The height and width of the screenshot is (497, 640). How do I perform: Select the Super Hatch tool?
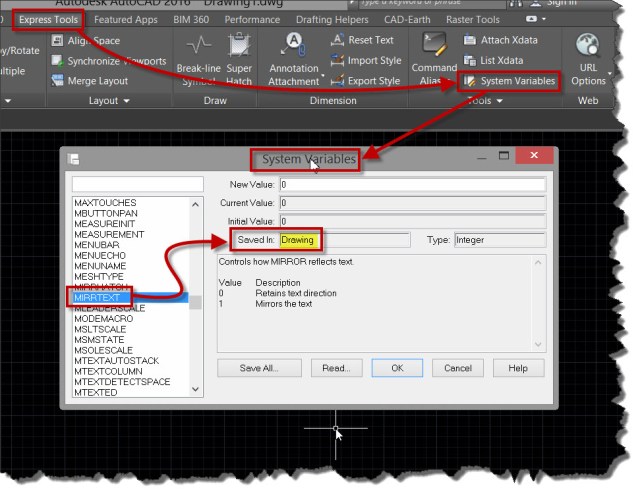[238, 47]
